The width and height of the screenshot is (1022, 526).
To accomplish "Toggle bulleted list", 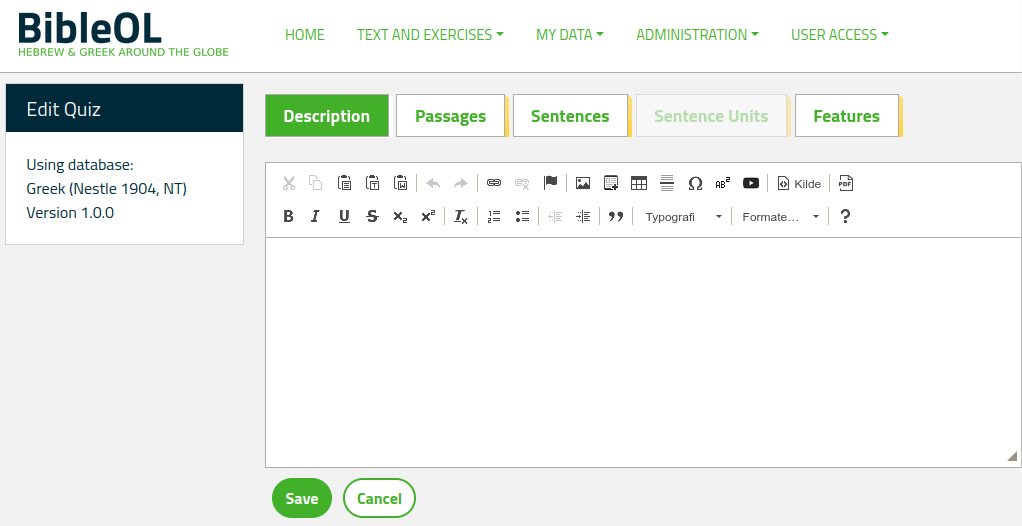I will [x=522, y=216].
